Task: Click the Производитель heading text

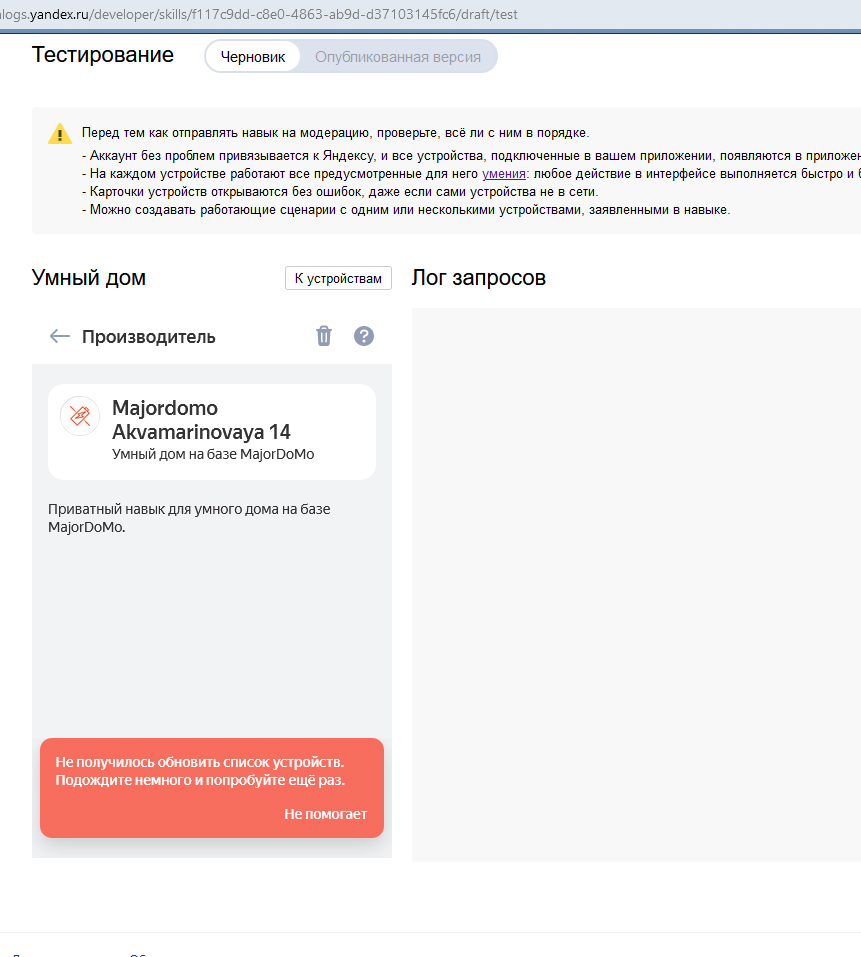Action: pos(149,337)
